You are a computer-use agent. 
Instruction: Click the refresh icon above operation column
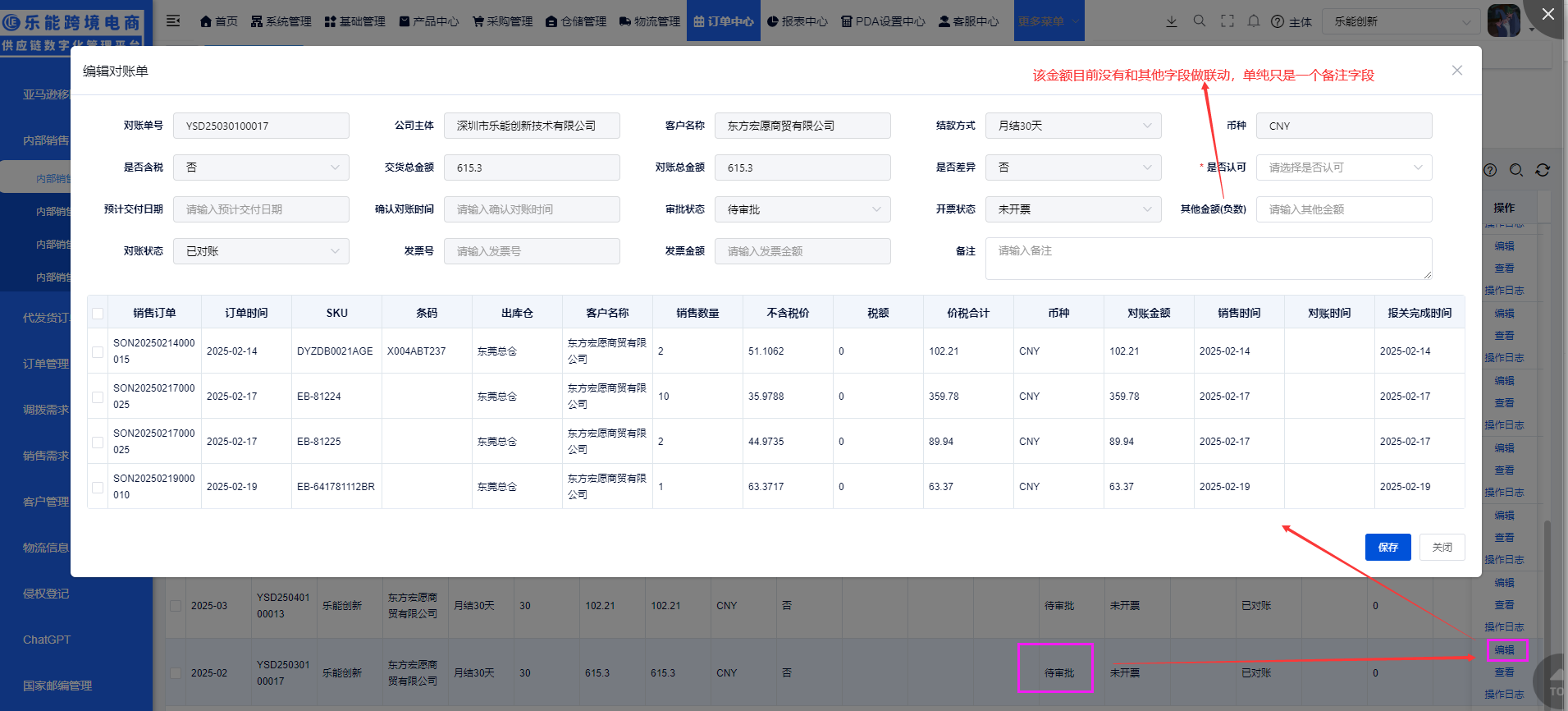[x=1543, y=170]
